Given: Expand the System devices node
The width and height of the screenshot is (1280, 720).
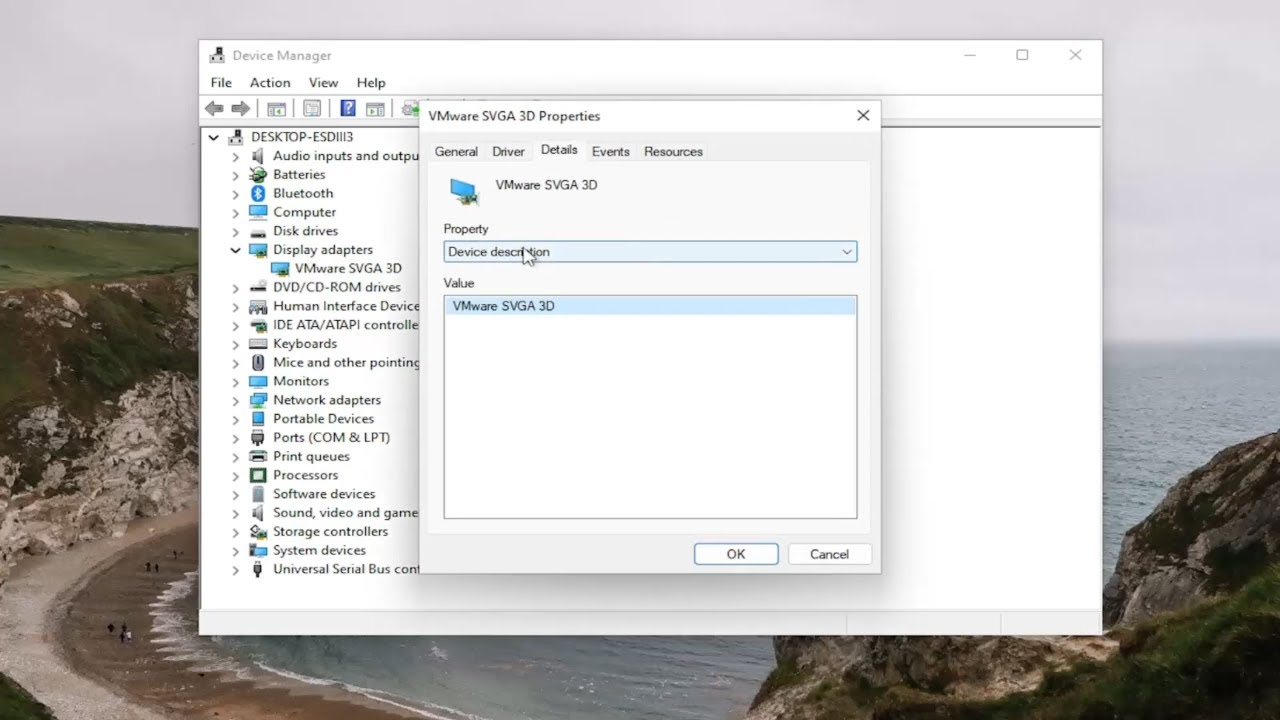Looking at the screenshot, I should click(x=235, y=551).
